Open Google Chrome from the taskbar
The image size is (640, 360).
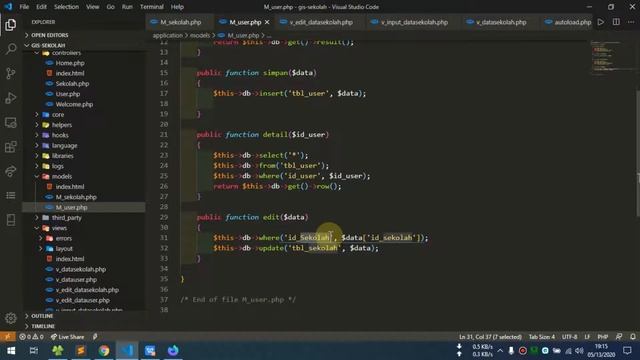[104, 351]
